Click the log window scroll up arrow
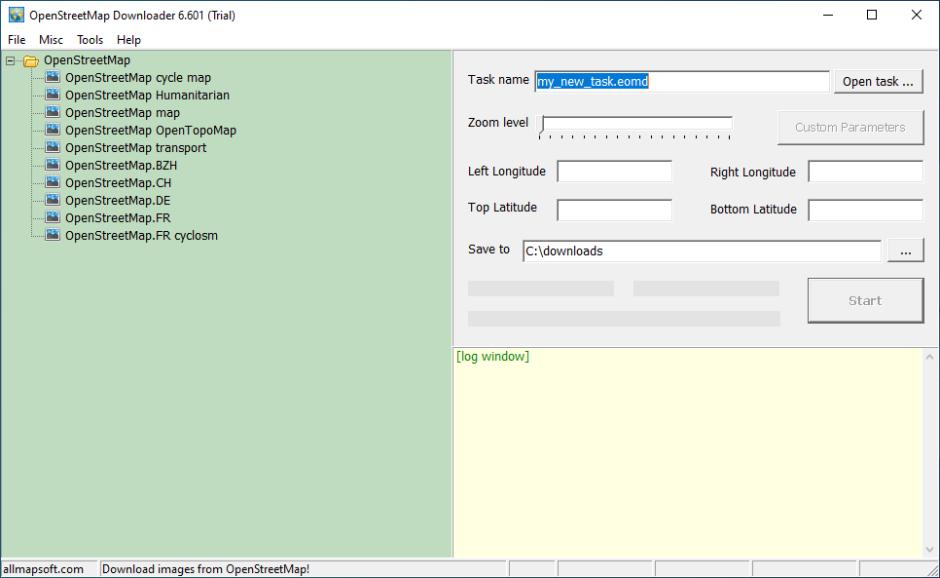This screenshot has height=578, width=940. click(929, 357)
